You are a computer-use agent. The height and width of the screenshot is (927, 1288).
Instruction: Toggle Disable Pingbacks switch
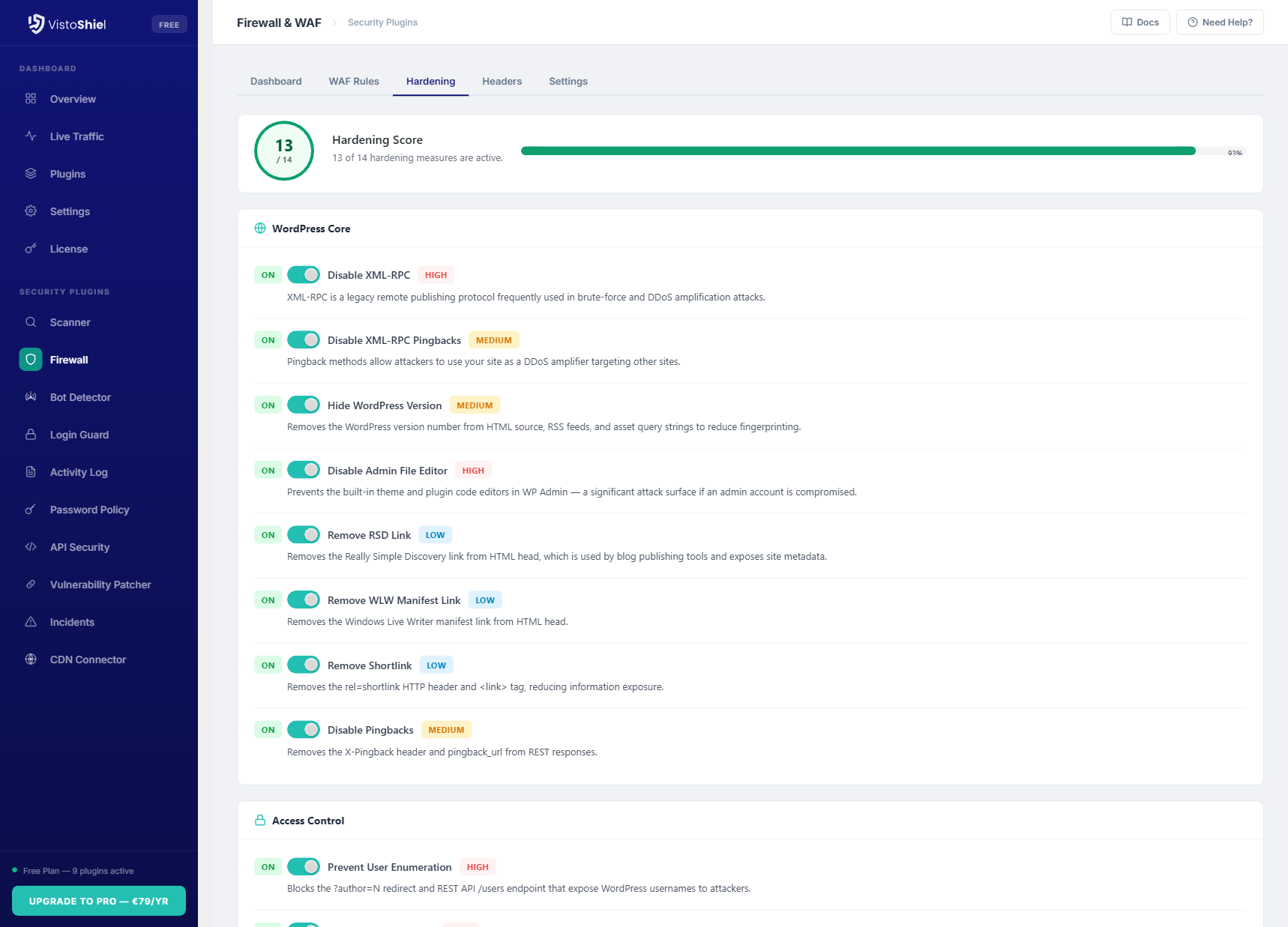coord(304,729)
